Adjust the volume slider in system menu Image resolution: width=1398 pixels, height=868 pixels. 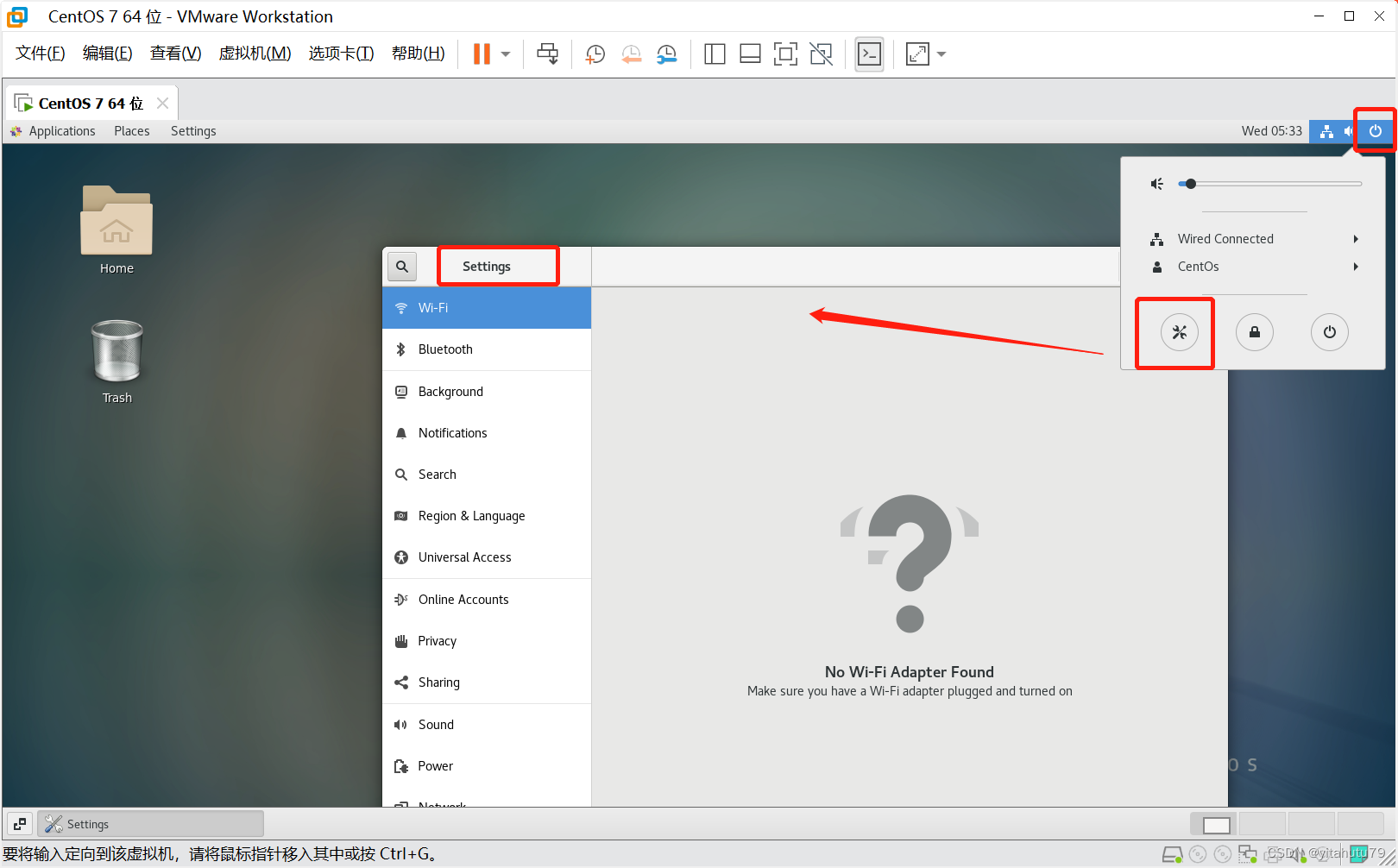[x=1270, y=184]
